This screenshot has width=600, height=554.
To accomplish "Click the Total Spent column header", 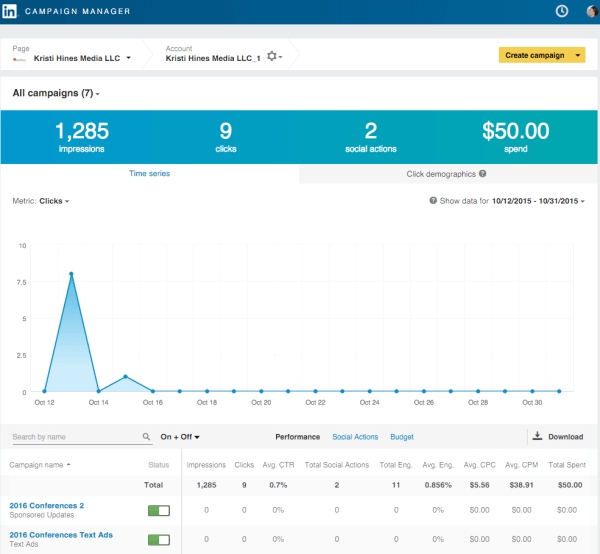I will point(567,465).
